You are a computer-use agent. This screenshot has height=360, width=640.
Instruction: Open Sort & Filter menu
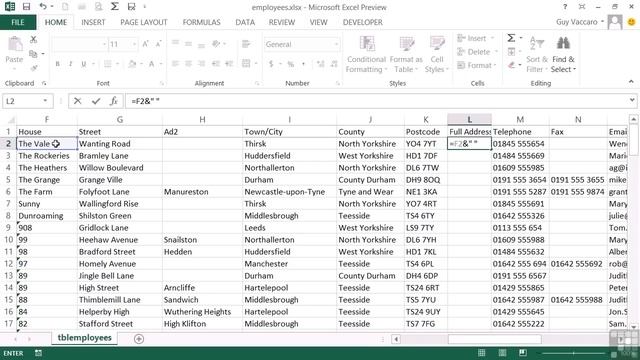[x=537, y=54]
